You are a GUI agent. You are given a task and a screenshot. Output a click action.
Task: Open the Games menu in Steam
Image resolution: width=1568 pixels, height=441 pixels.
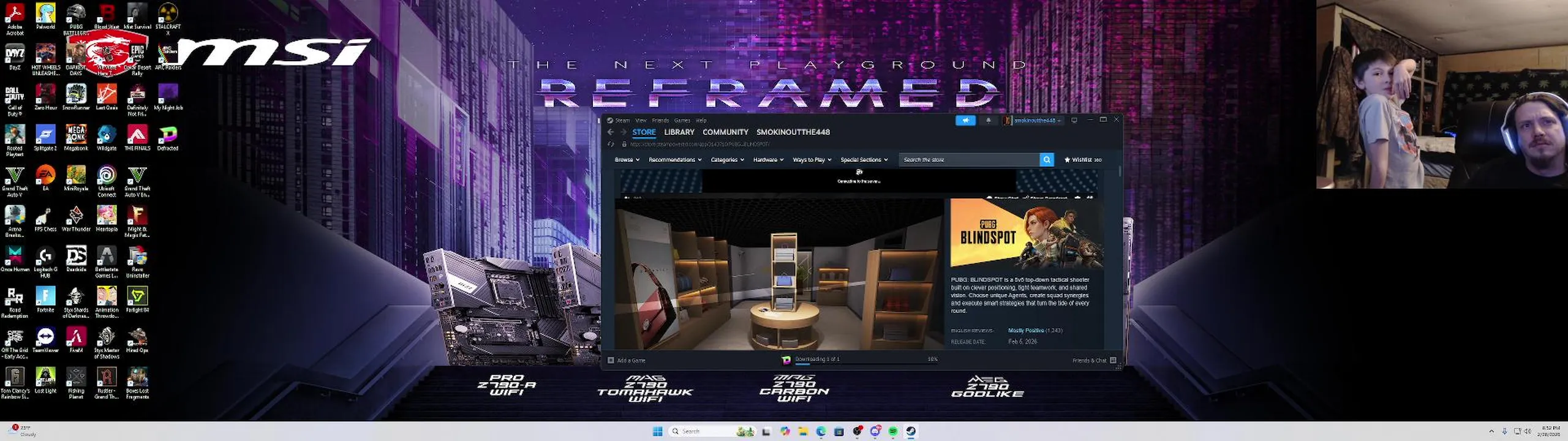682,121
